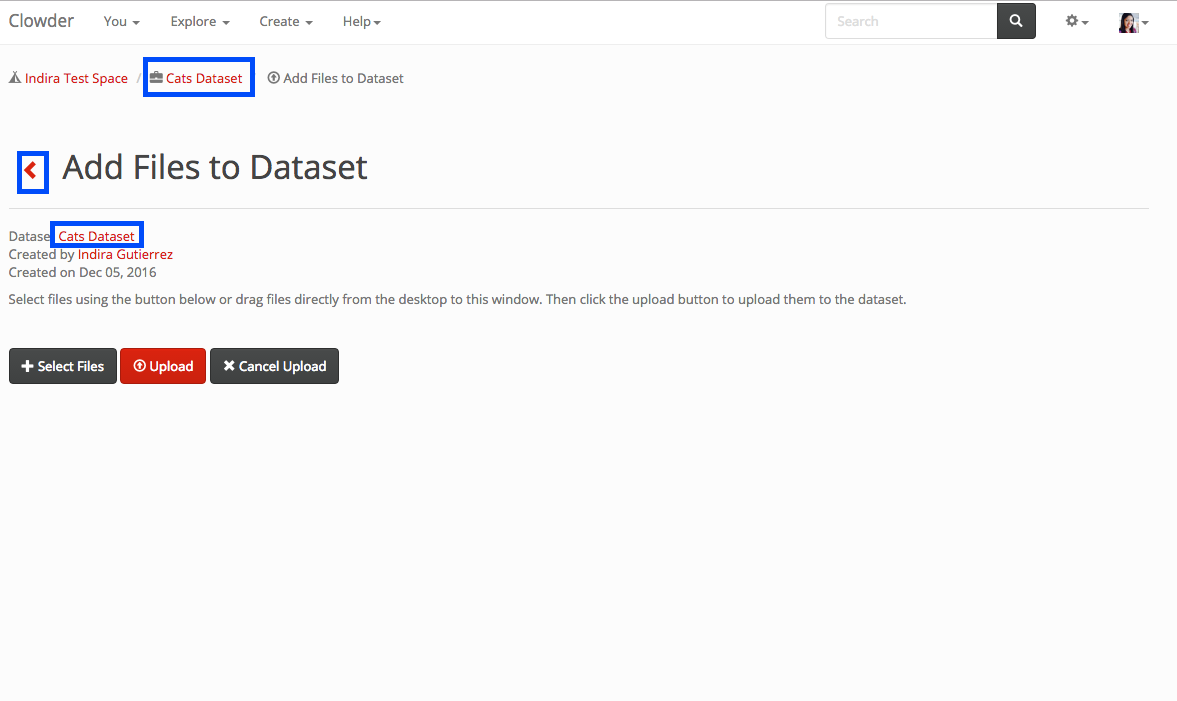
Task: Type in the Search input field
Action: pyautogui.click(x=910, y=21)
